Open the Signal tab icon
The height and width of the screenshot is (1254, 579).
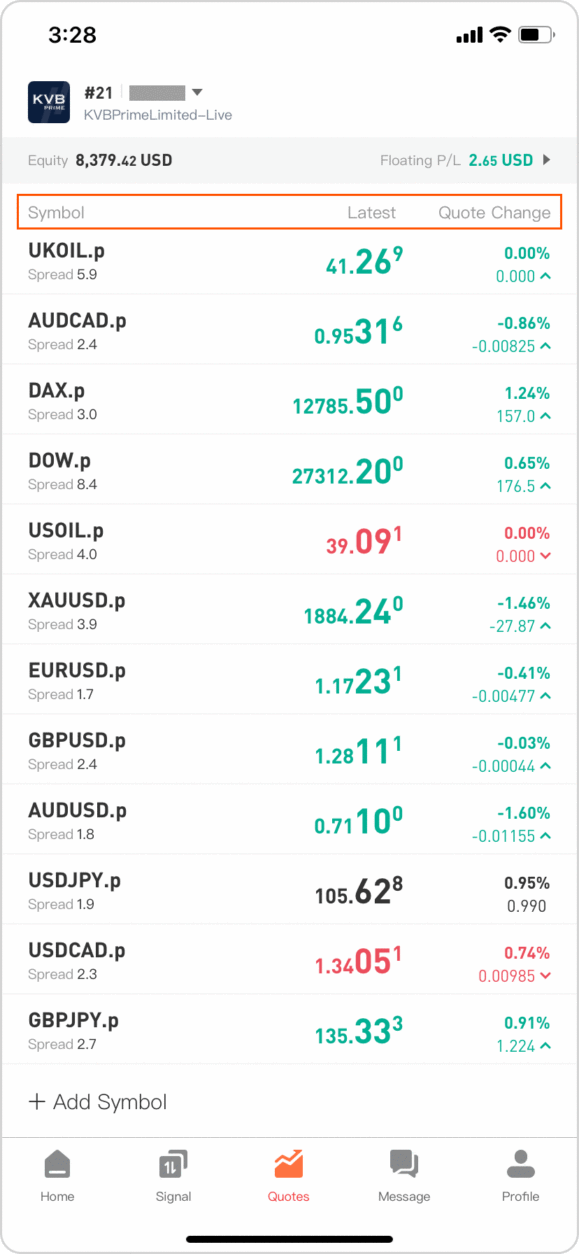(x=173, y=1164)
